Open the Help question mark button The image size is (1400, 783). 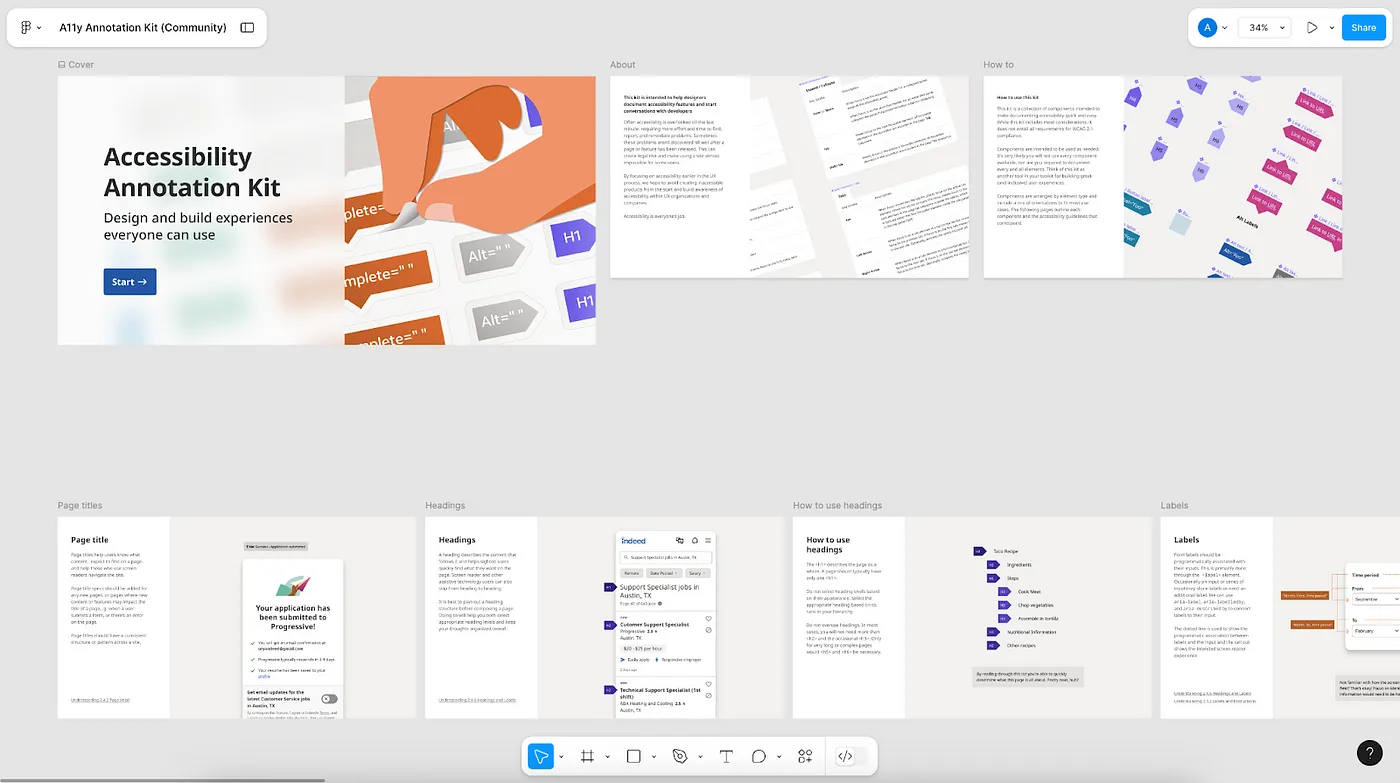click(1369, 753)
